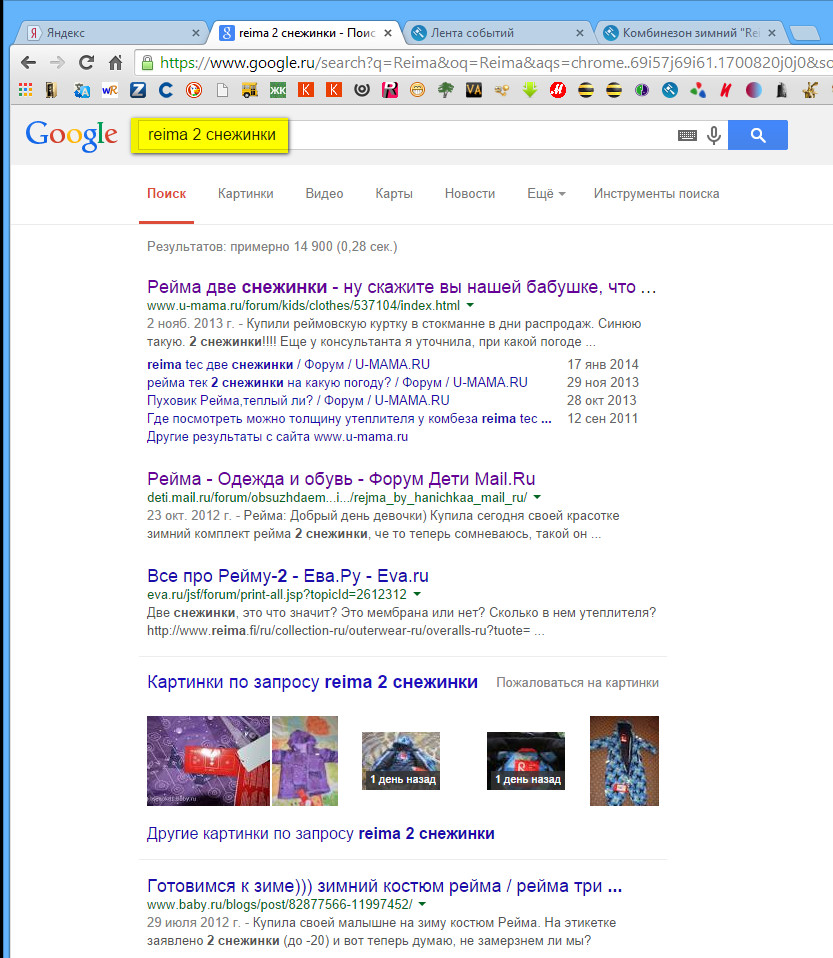Open the home page via house icon
This screenshot has height=958, width=833.
pos(116,62)
